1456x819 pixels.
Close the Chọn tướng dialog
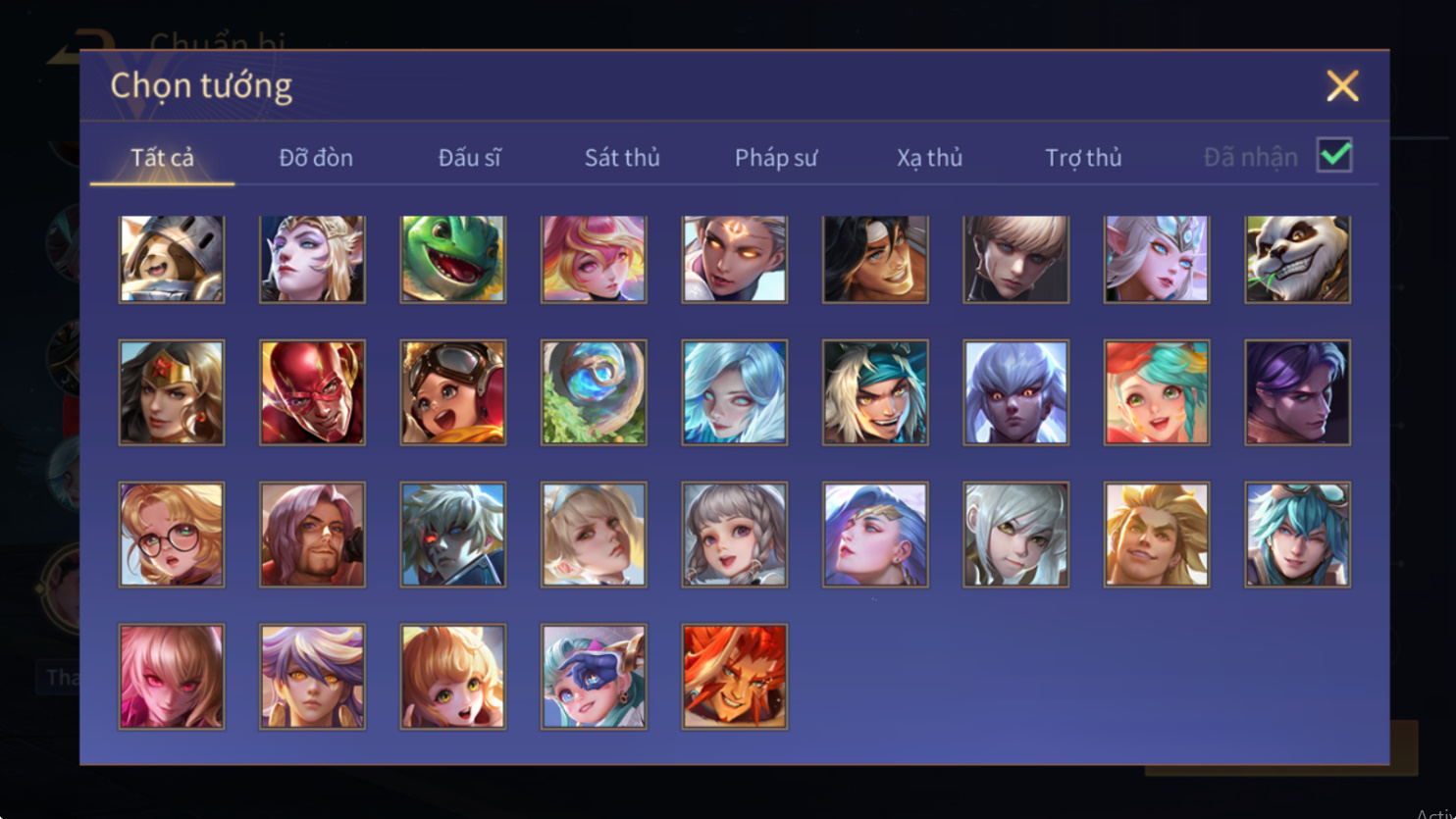1342,86
